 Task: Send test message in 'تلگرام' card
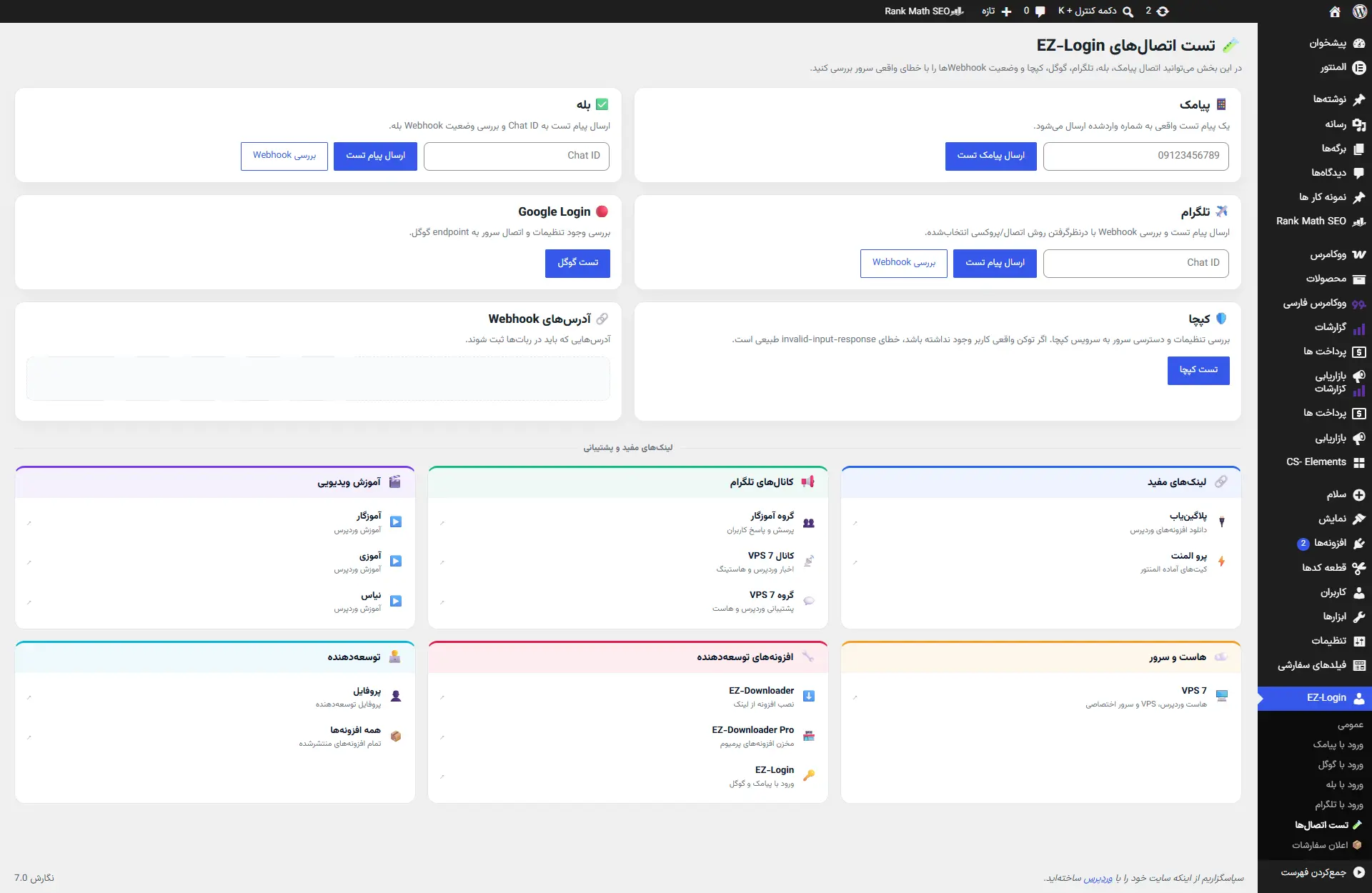995,264
